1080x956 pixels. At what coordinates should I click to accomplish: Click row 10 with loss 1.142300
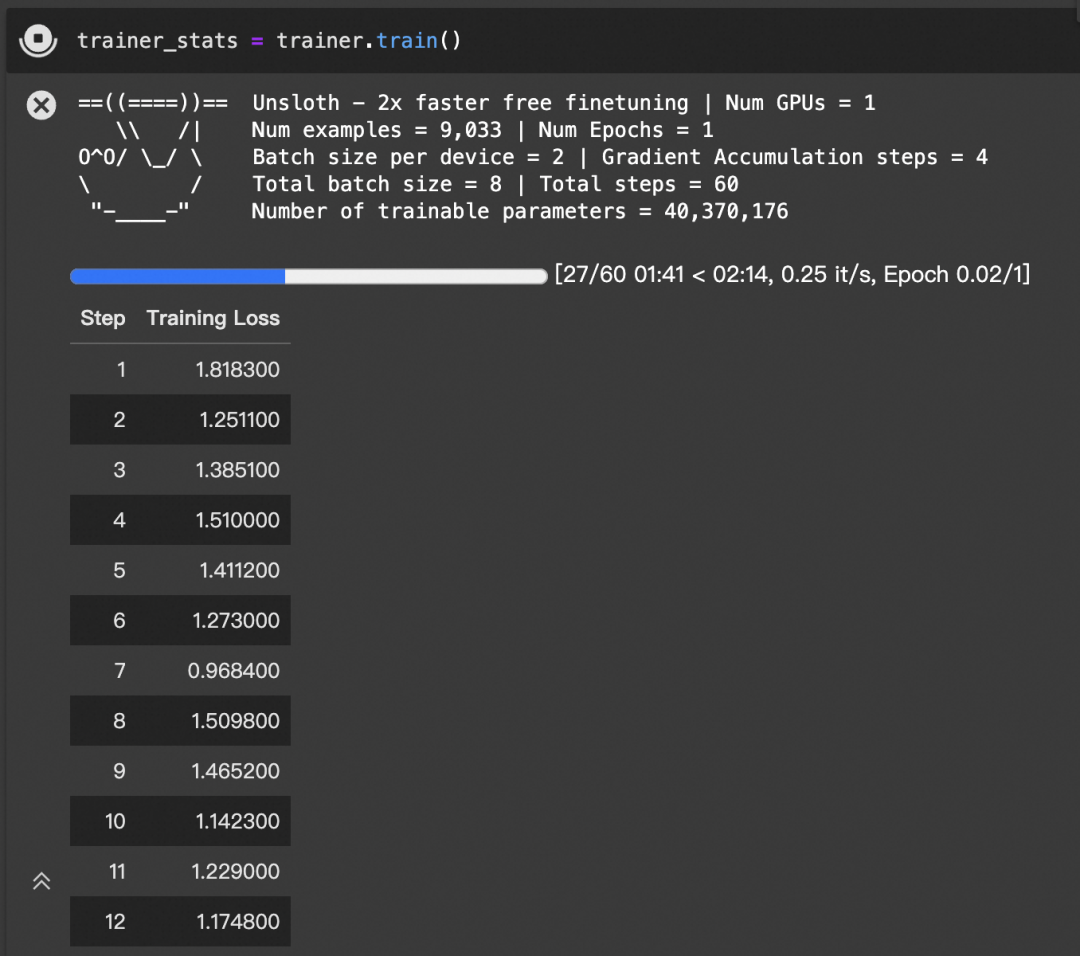click(x=180, y=821)
